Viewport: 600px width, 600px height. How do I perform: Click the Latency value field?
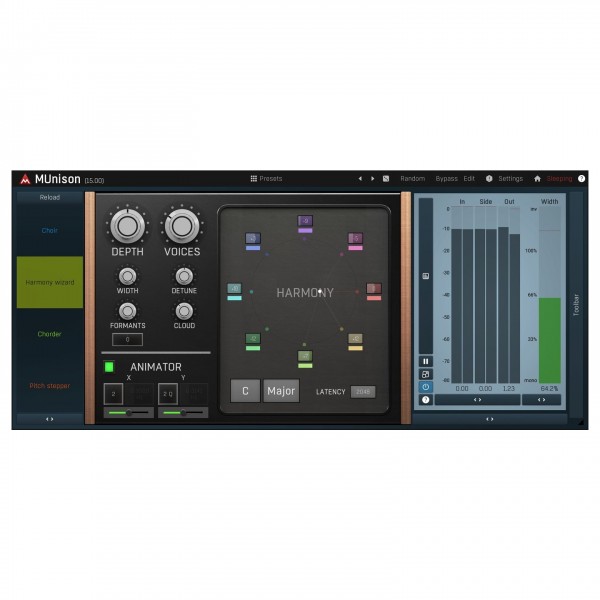pyautogui.click(x=362, y=392)
